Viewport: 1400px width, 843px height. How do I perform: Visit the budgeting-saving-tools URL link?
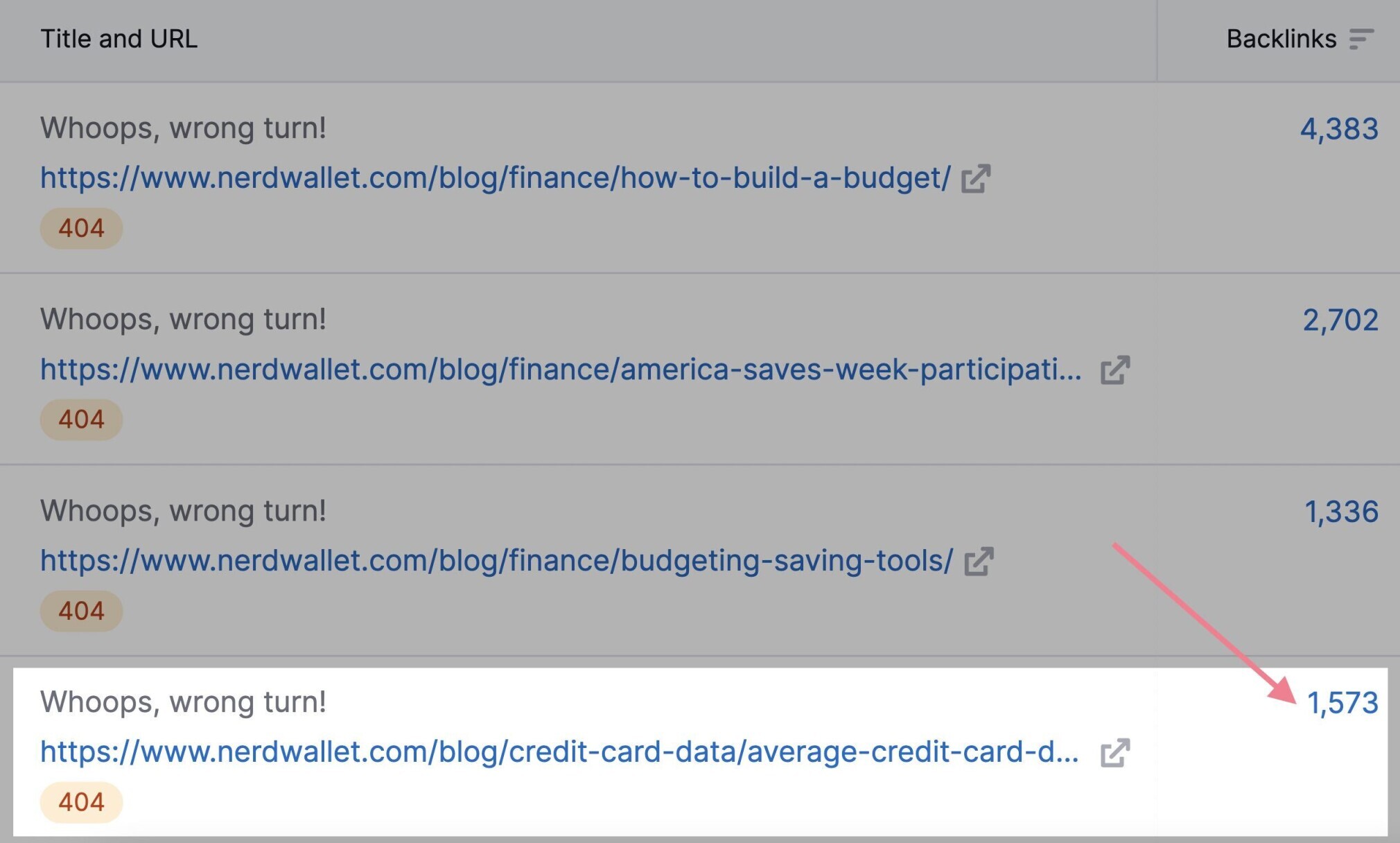point(496,561)
